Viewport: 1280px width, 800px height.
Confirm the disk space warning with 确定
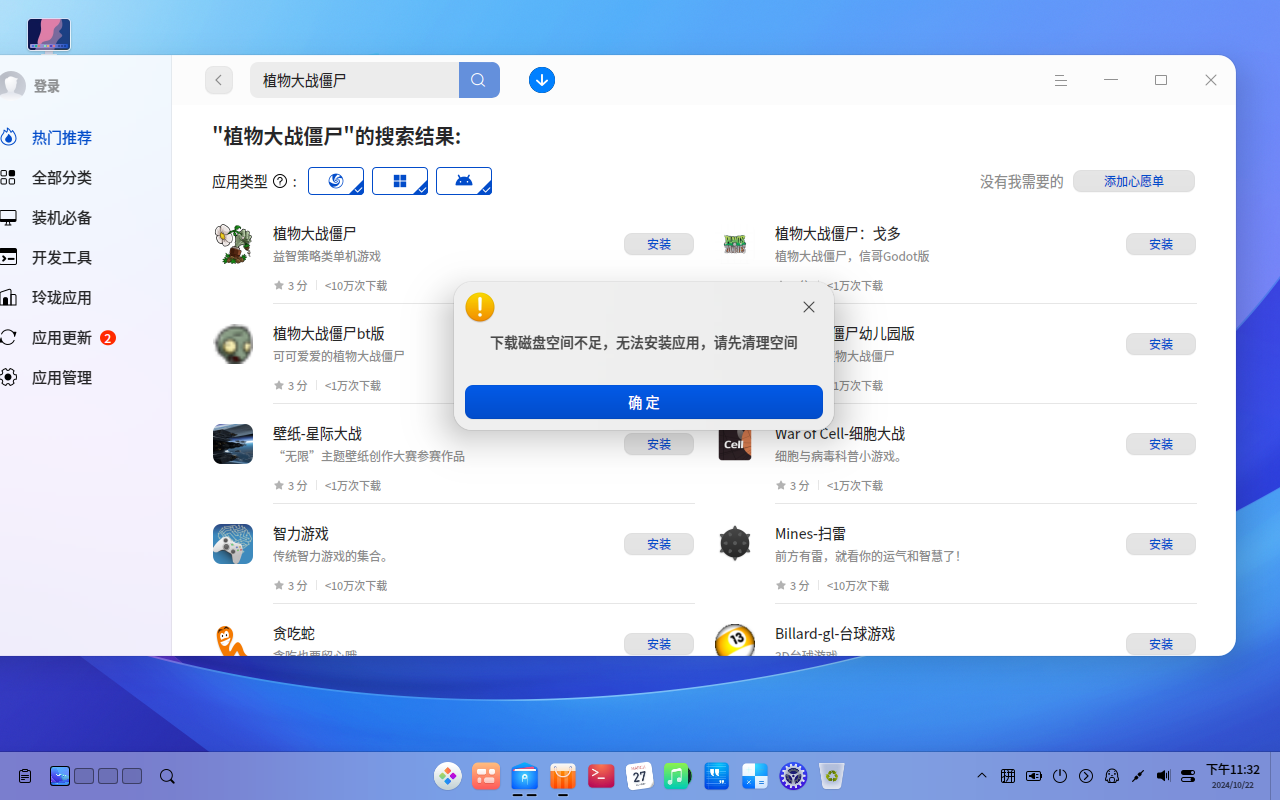tap(644, 402)
